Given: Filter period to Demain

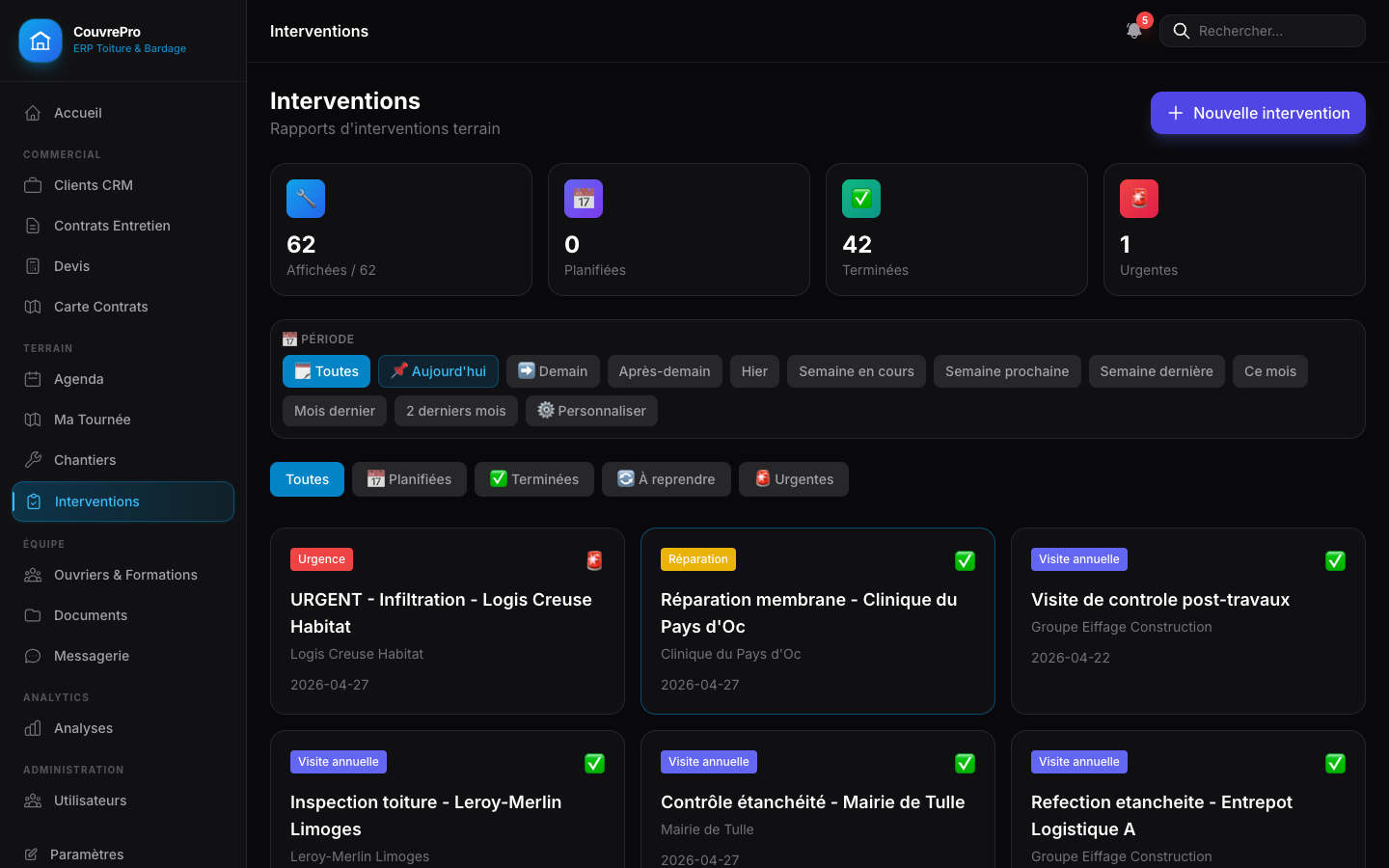Looking at the screenshot, I should coord(553,371).
